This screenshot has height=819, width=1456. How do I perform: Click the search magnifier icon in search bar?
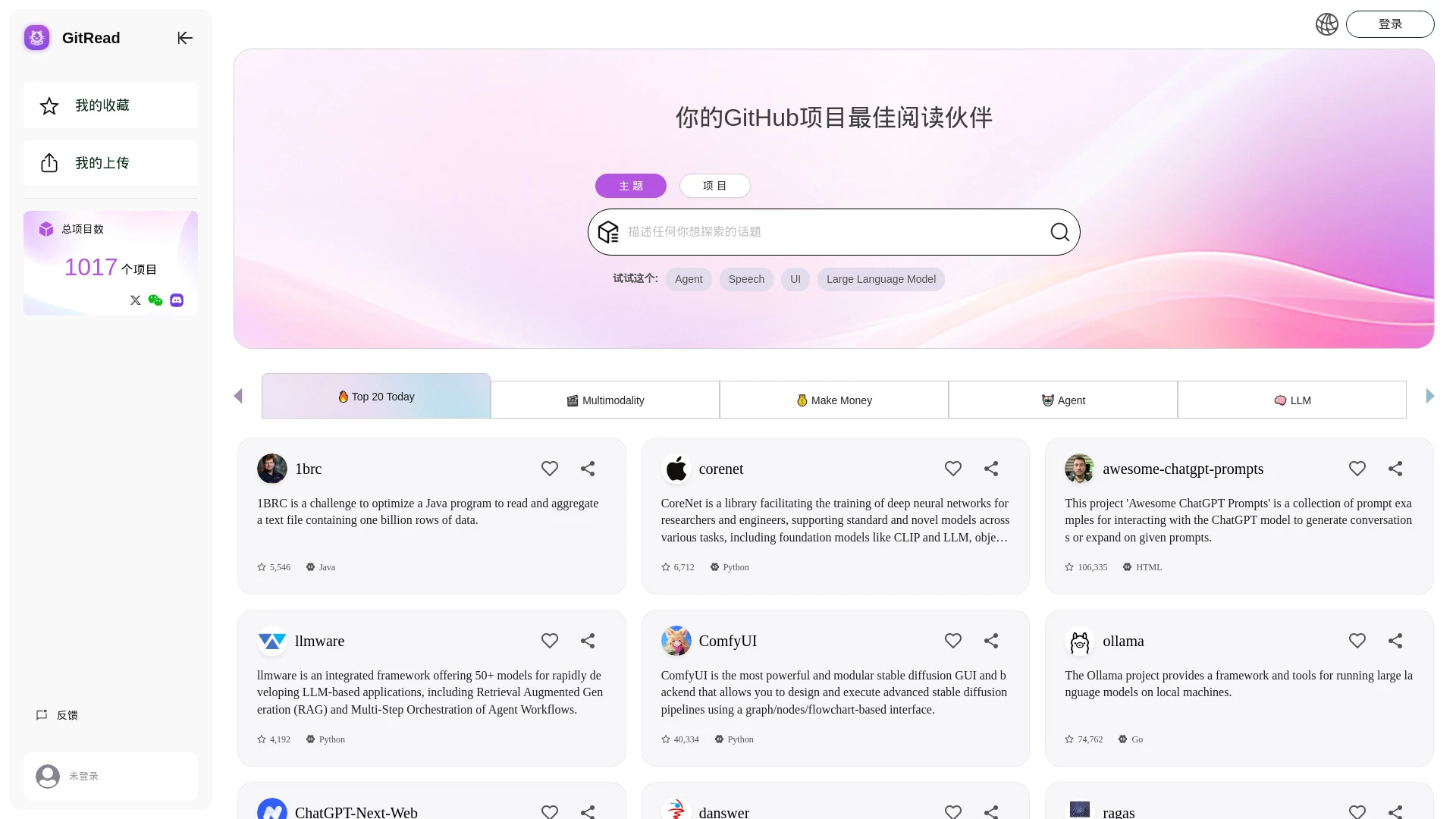point(1060,231)
